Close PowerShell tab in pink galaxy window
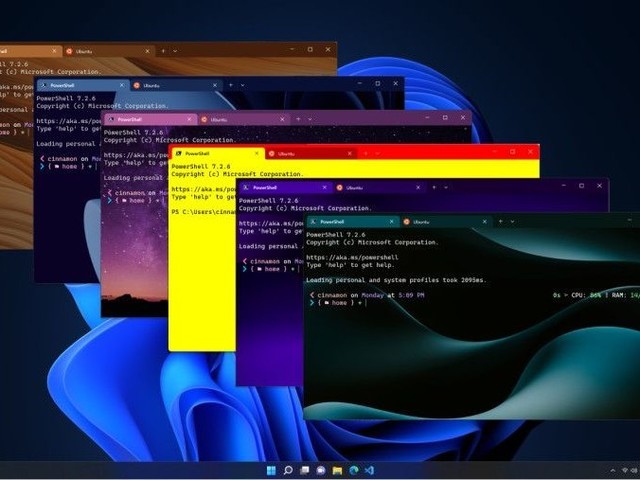This screenshot has height=480, width=640. click(189, 119)
